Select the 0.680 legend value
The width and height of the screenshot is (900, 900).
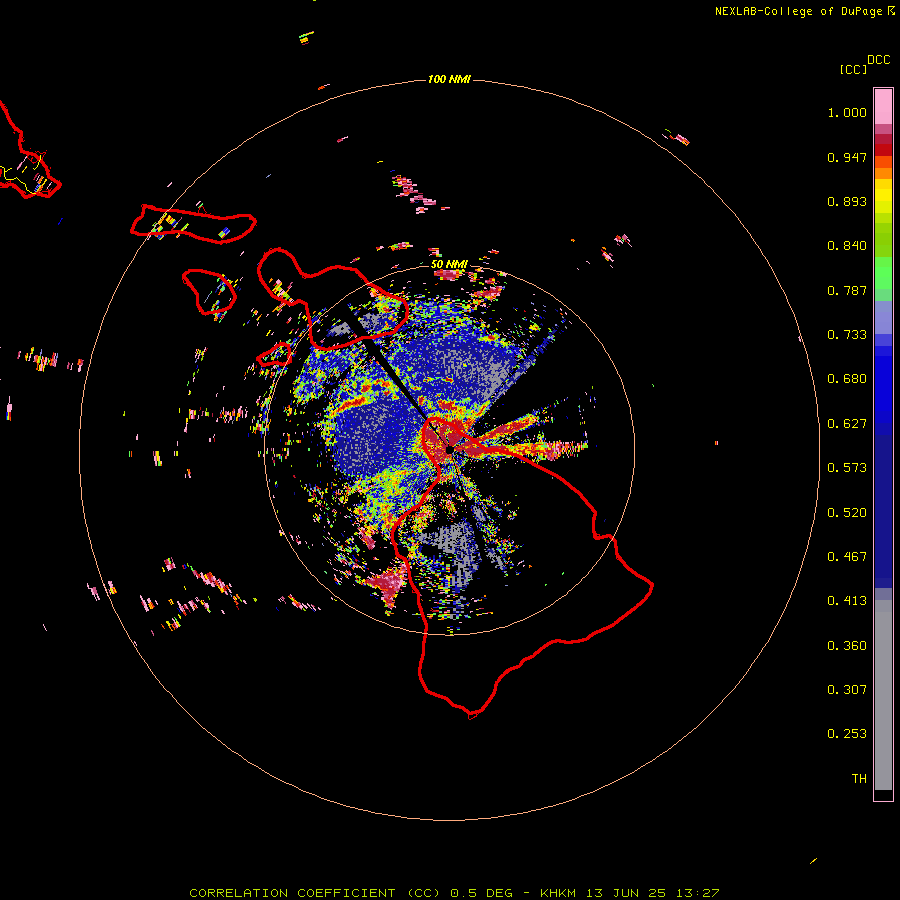(x=847, y=379)
